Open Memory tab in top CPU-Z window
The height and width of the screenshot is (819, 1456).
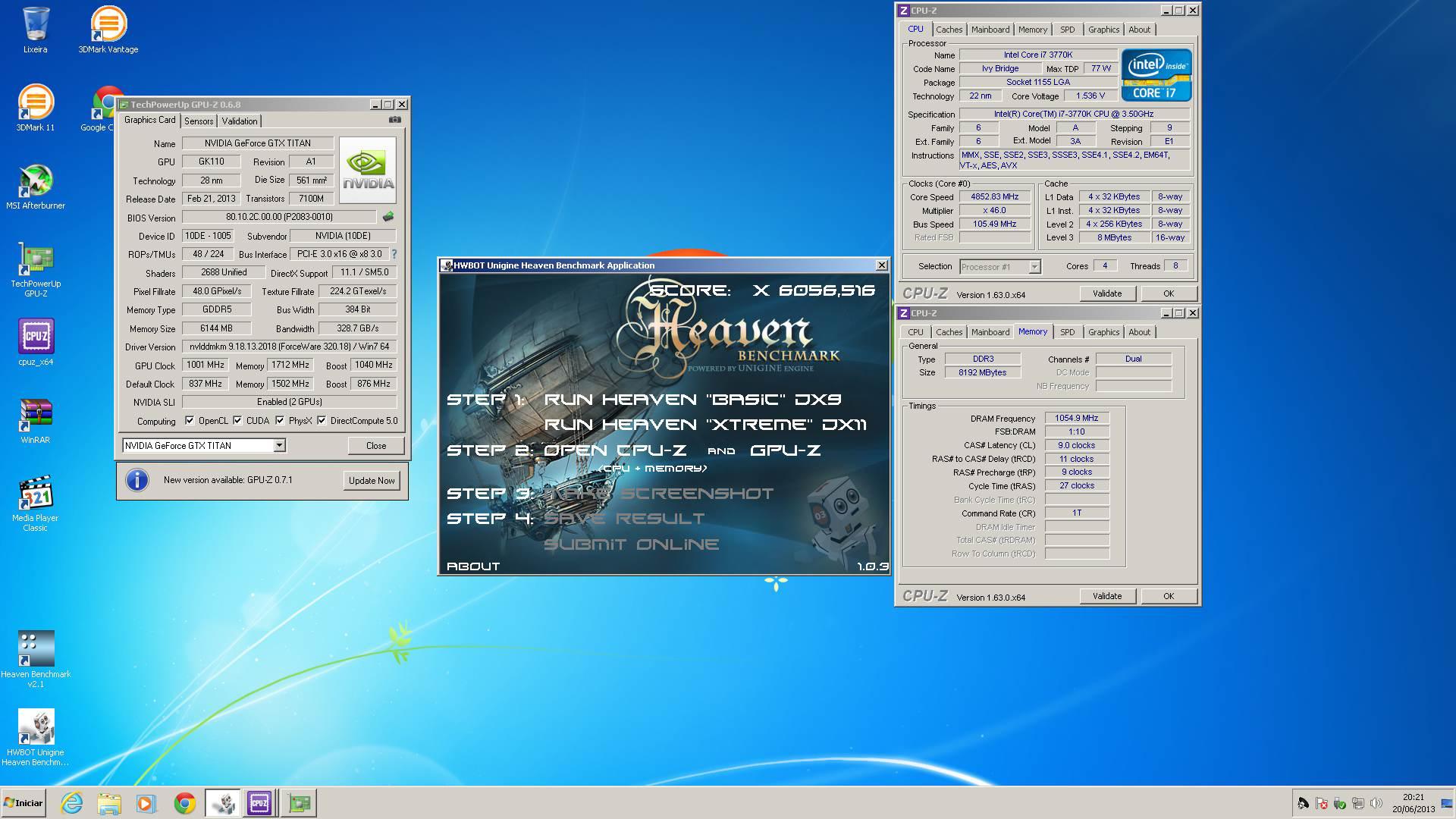1033,30
